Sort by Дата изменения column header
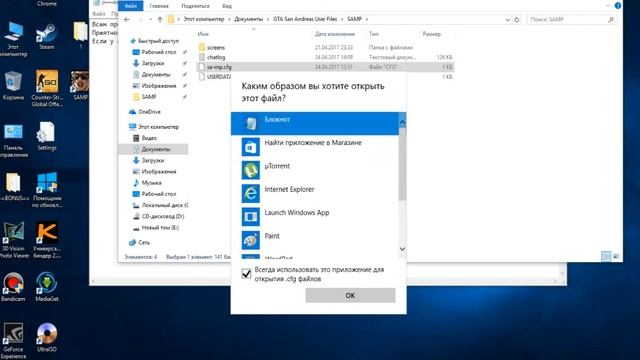Screen dimensions: 640x360 tap(335, 34)
